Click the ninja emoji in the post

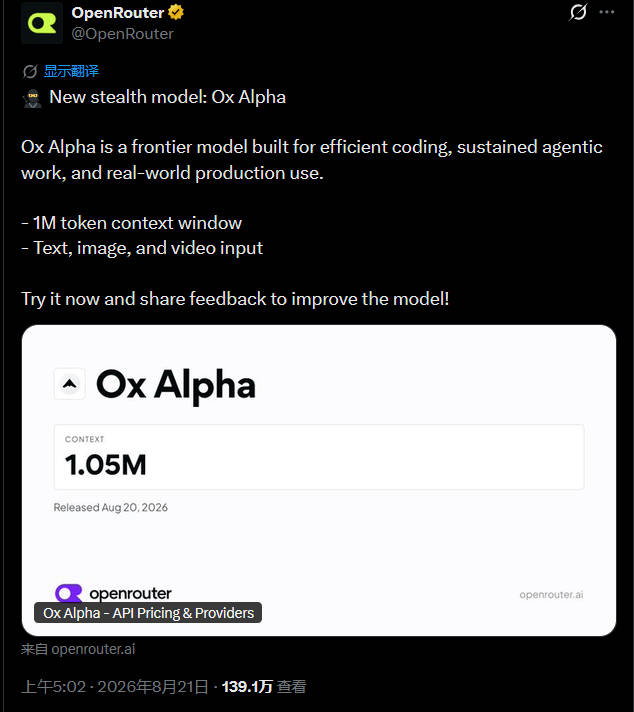pyautogui.click(x=32, y=98)
